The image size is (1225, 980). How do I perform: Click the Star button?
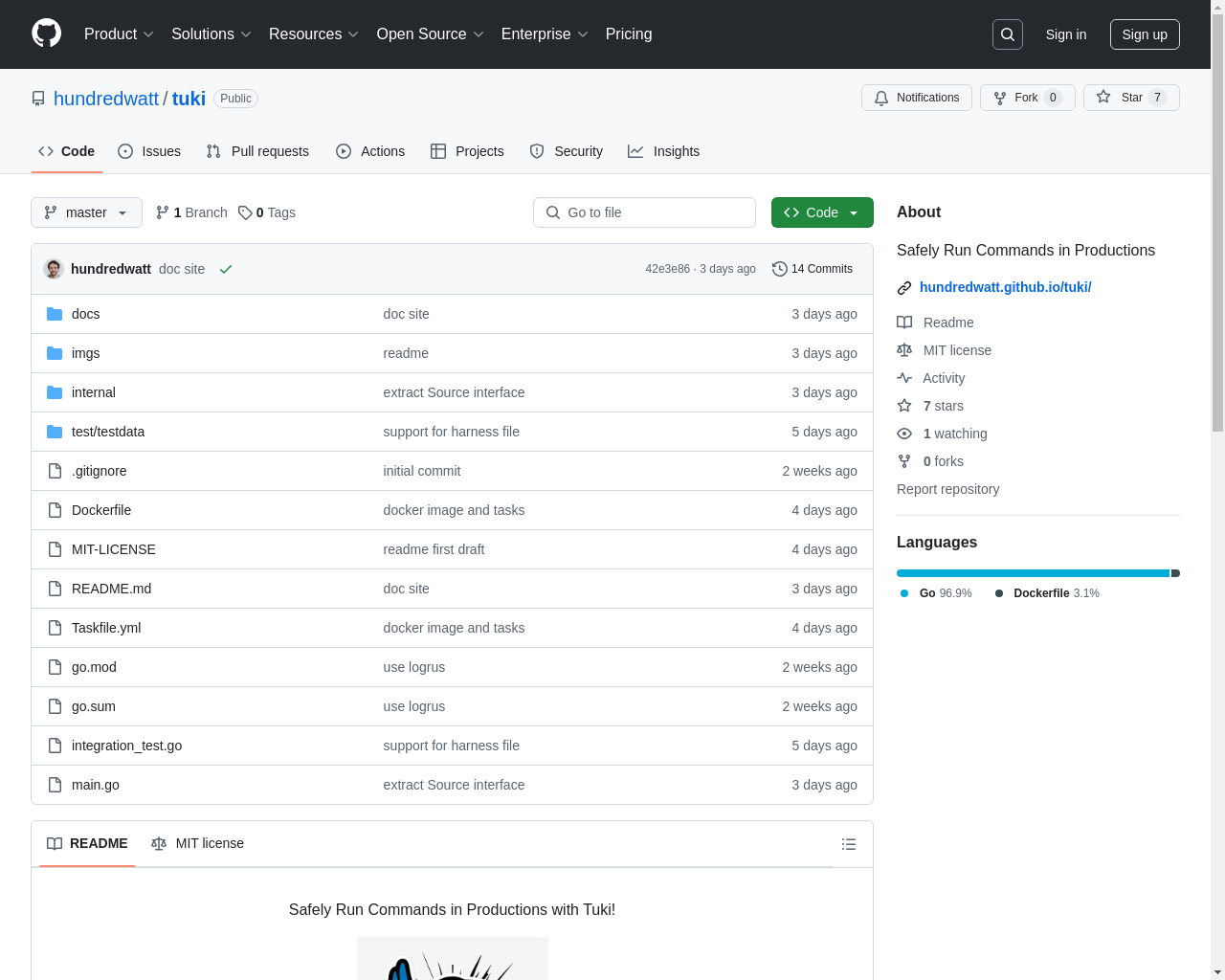click(x=1131, y=98)
